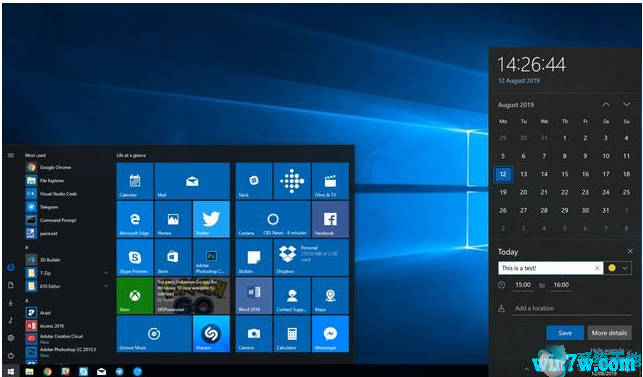Open the Films & TV tile

tap(330, 181)
